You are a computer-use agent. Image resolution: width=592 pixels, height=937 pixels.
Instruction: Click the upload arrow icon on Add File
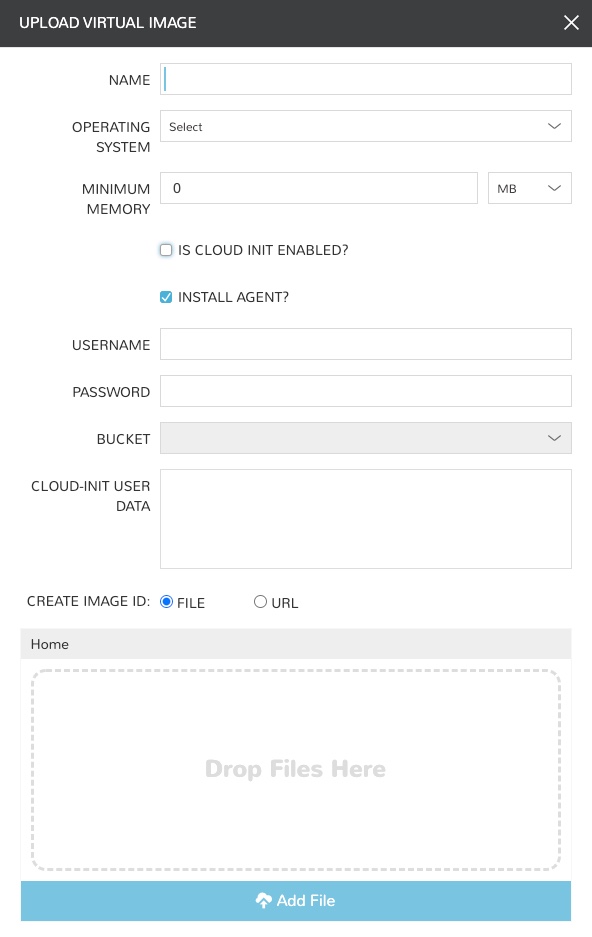264,900
